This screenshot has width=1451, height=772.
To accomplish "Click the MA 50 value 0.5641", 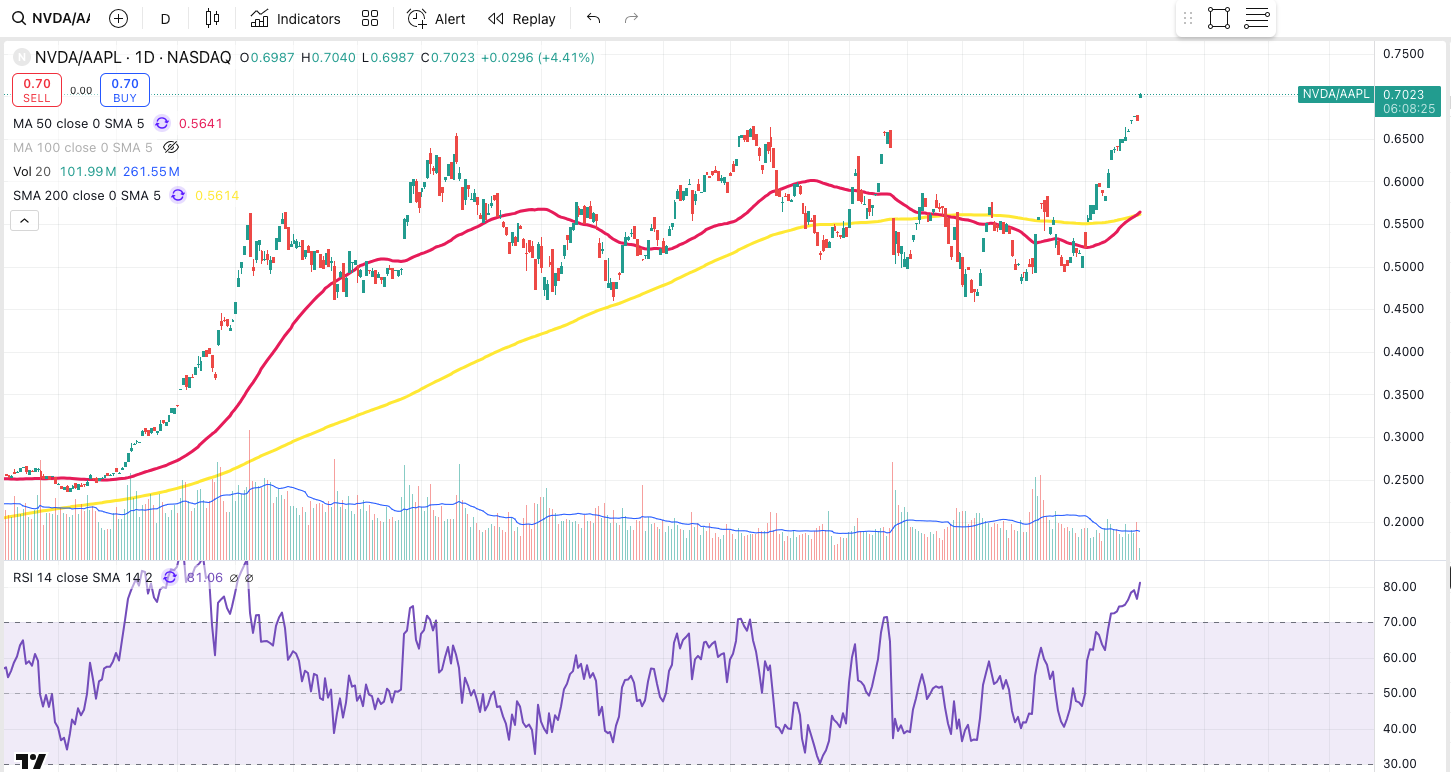I will (201, 123).
